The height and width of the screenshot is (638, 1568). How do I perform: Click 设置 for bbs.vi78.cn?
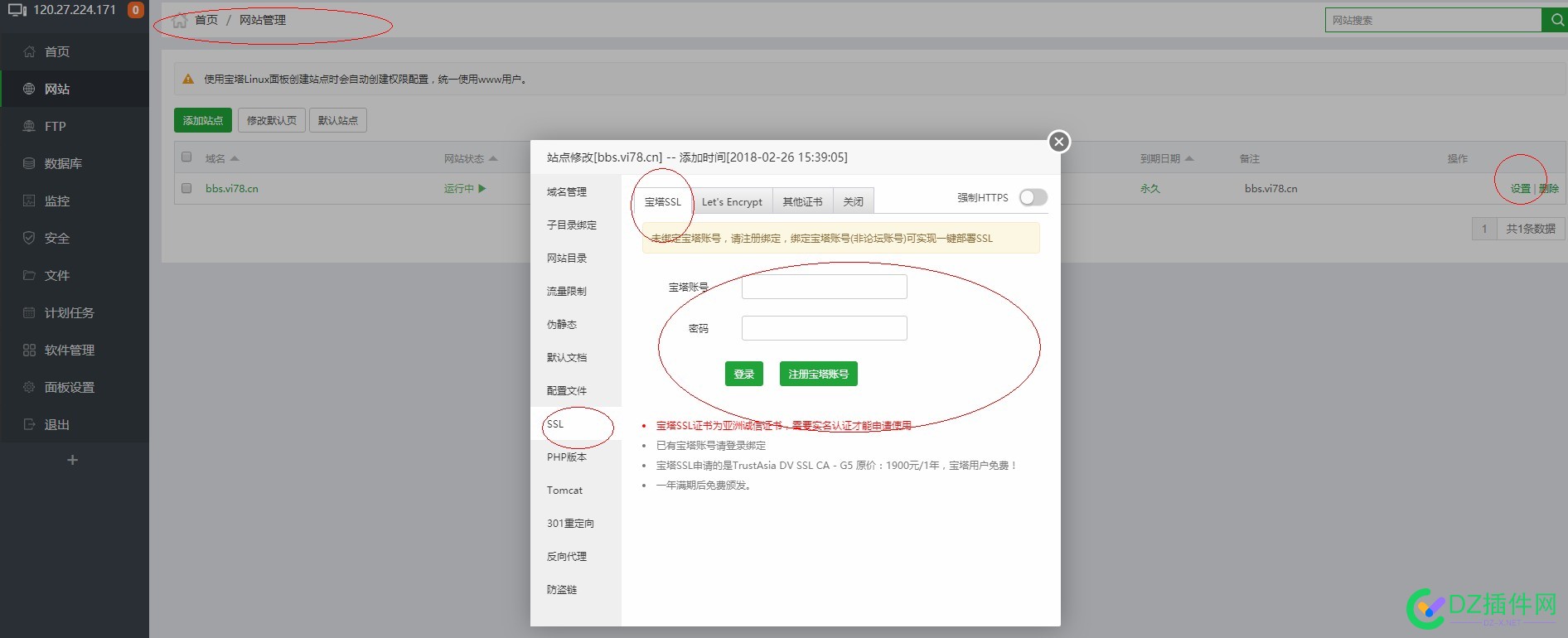click(x=1521, y=189)
